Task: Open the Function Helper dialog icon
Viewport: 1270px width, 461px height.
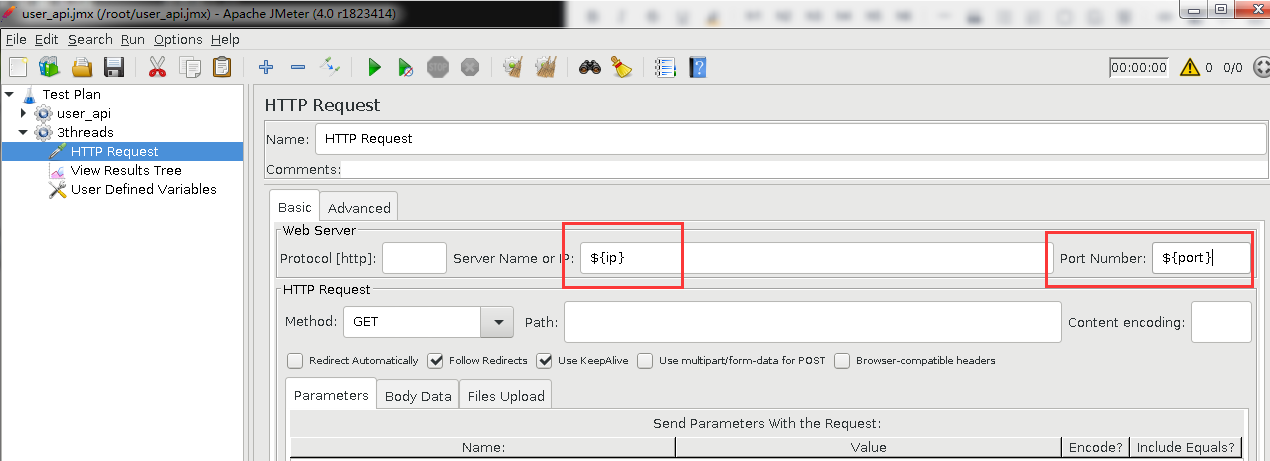Action: (665, 67)
